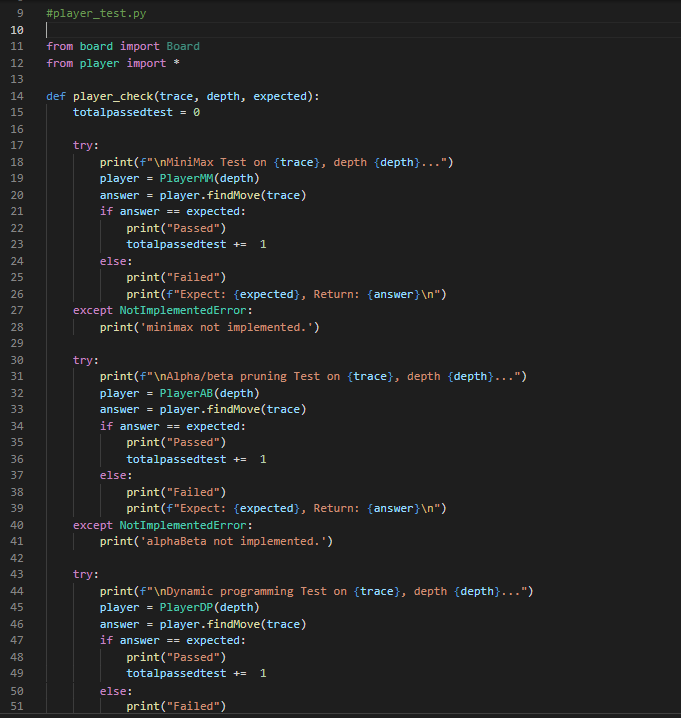Screen dimensions: 681x718
Task: Click print("Failed") on line 51
Action: pos(176,706)
